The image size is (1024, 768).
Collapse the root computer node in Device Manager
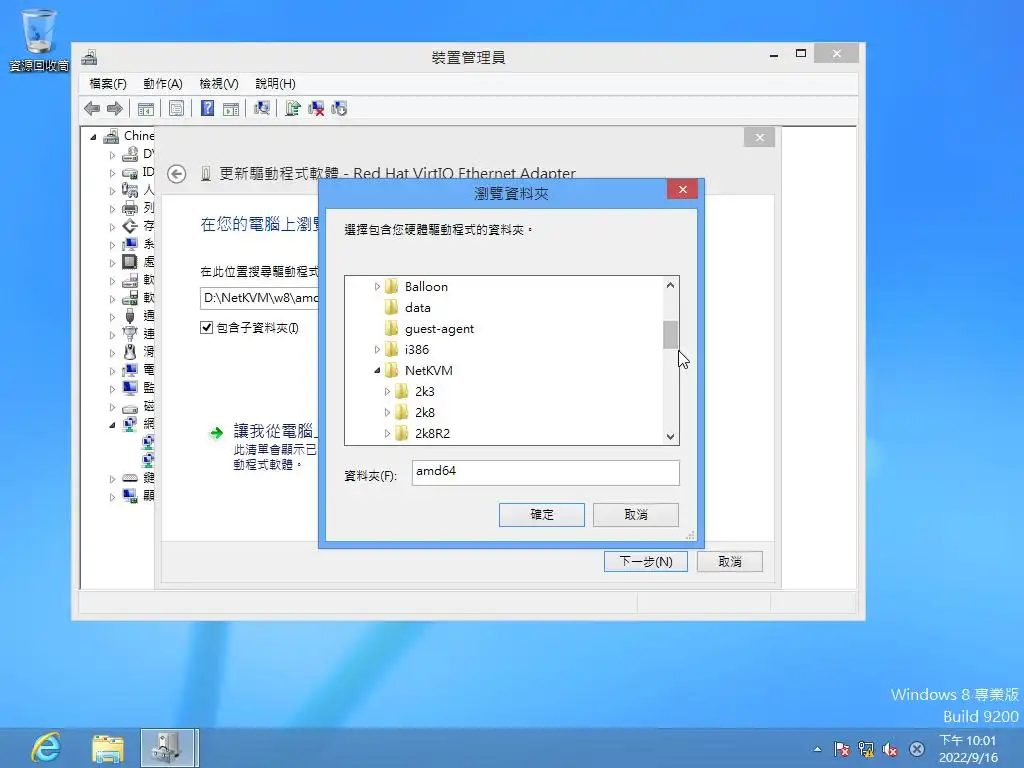[93, 137]
